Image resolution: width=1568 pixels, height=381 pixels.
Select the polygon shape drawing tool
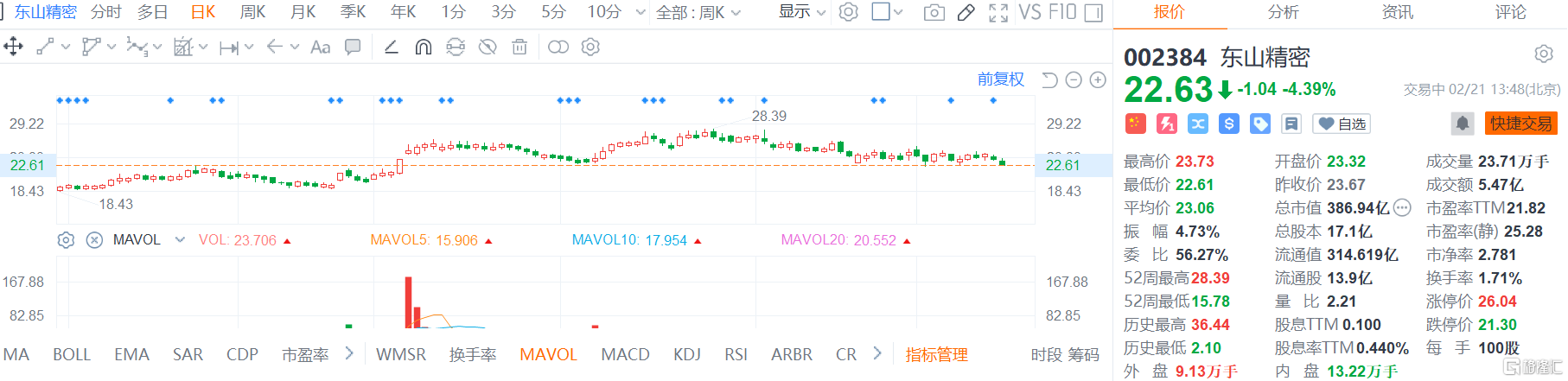click(91, 47)
